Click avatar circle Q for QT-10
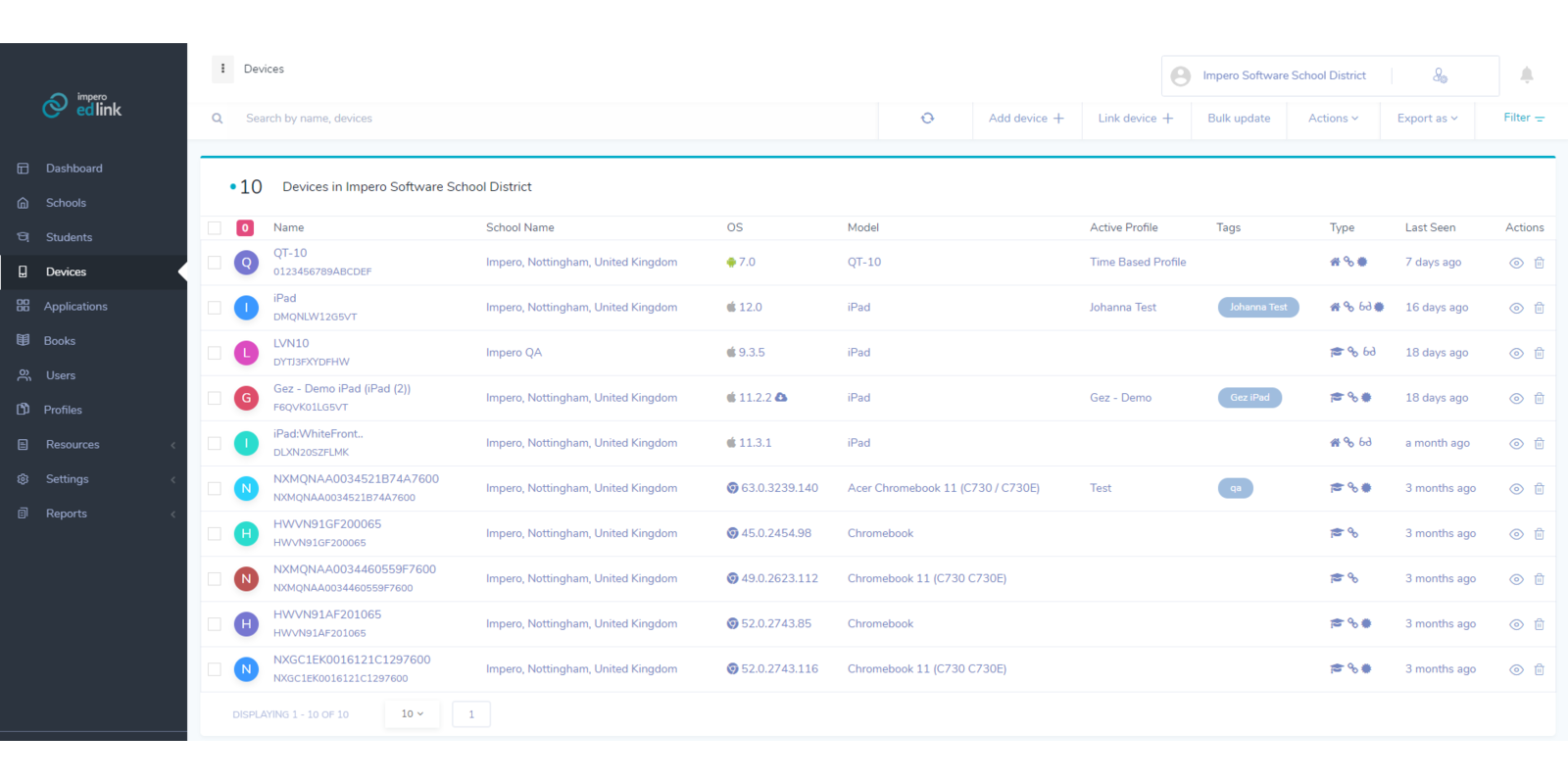Viewport: 1568px width, 784px height. pos(246,263)
